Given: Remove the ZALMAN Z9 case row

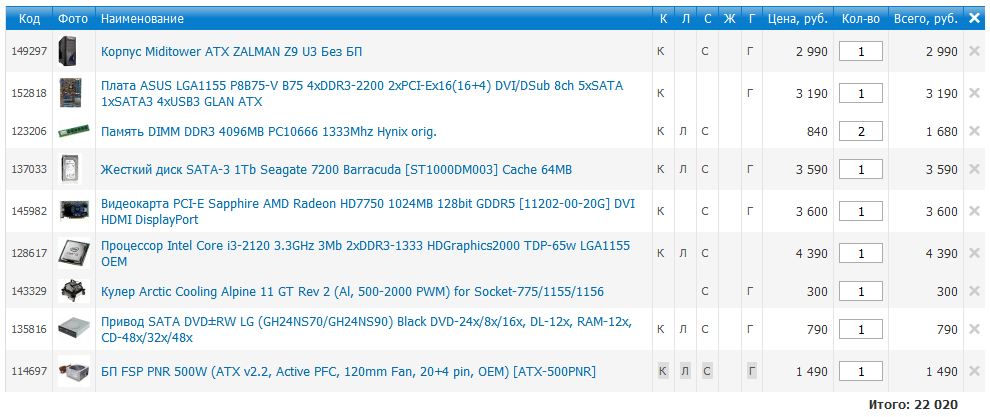Looking at the screenshot, I should 974,51.
